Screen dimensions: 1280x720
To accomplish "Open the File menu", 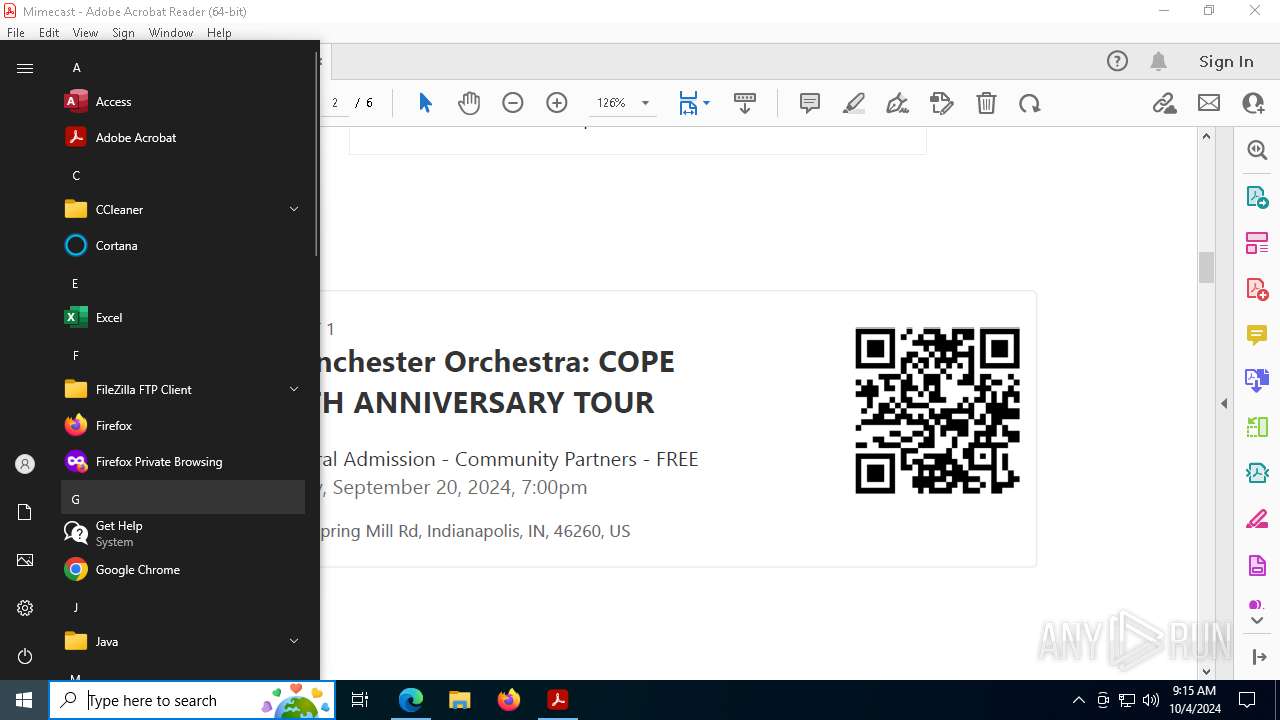I will [16, 33].
